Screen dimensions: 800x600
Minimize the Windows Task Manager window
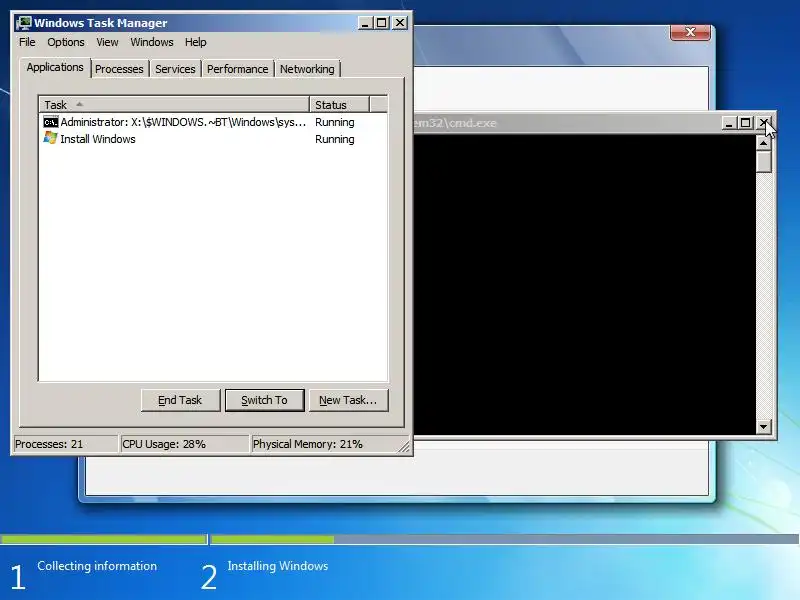tap(365, 23)
